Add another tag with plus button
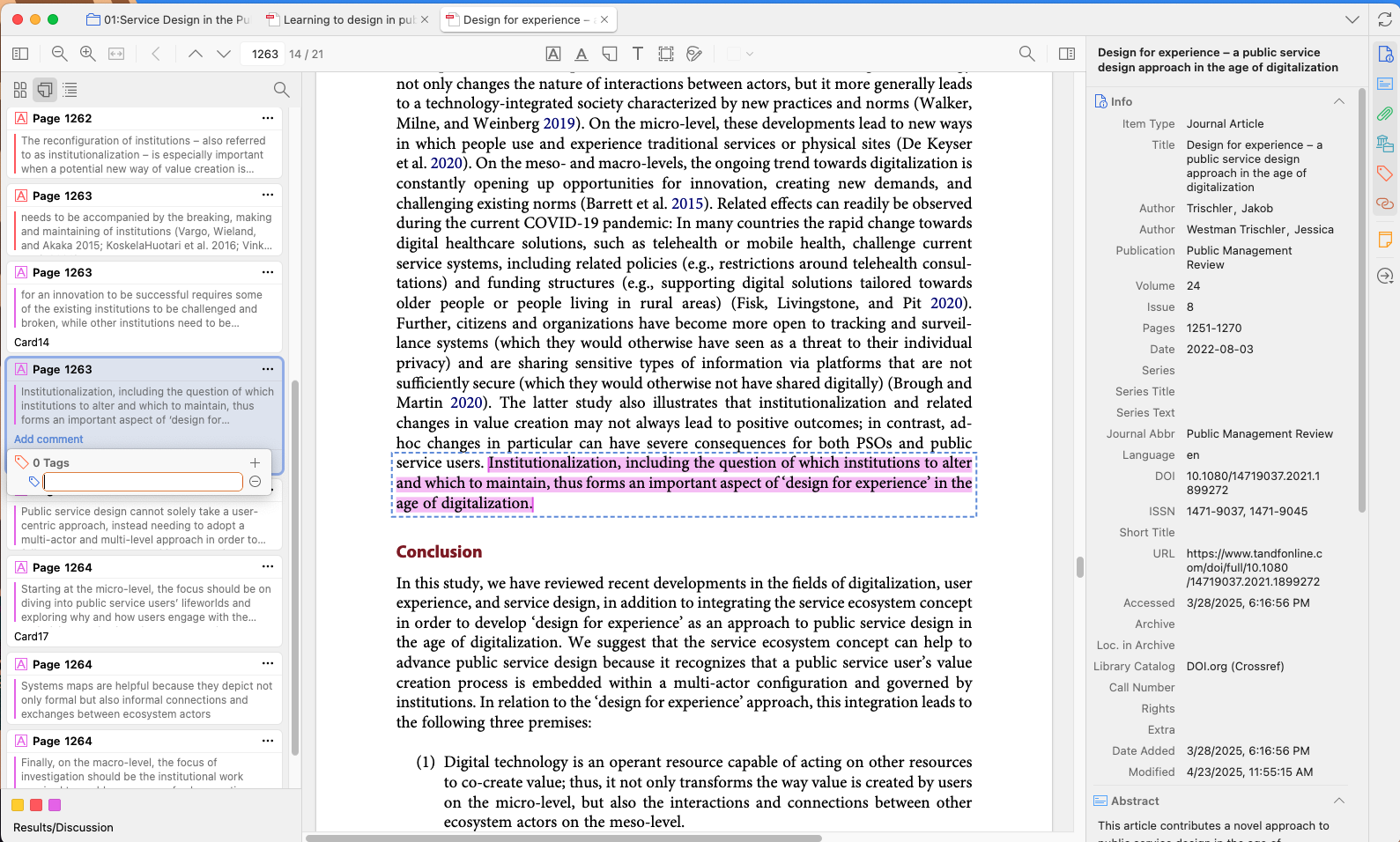This screenshot has height=842, width=1400. (x=255, y=462)
